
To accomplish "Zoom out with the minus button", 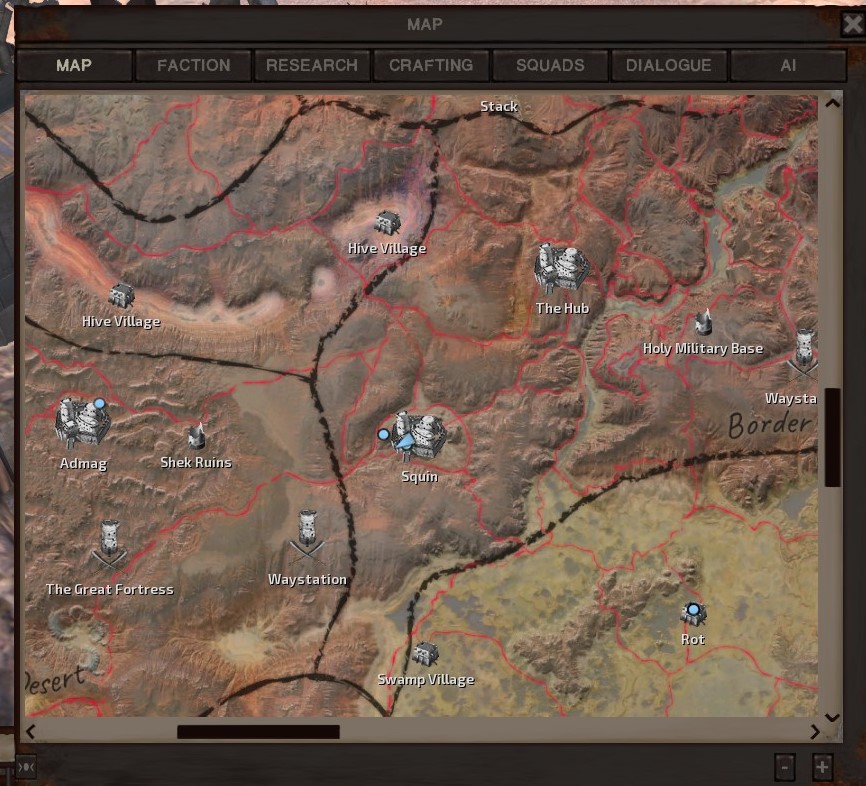I will (x=787, y=768).
